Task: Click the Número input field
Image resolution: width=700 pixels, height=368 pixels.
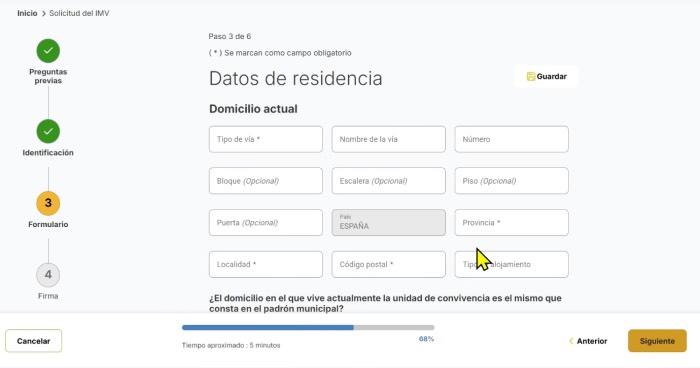Action: click(512, 139)
